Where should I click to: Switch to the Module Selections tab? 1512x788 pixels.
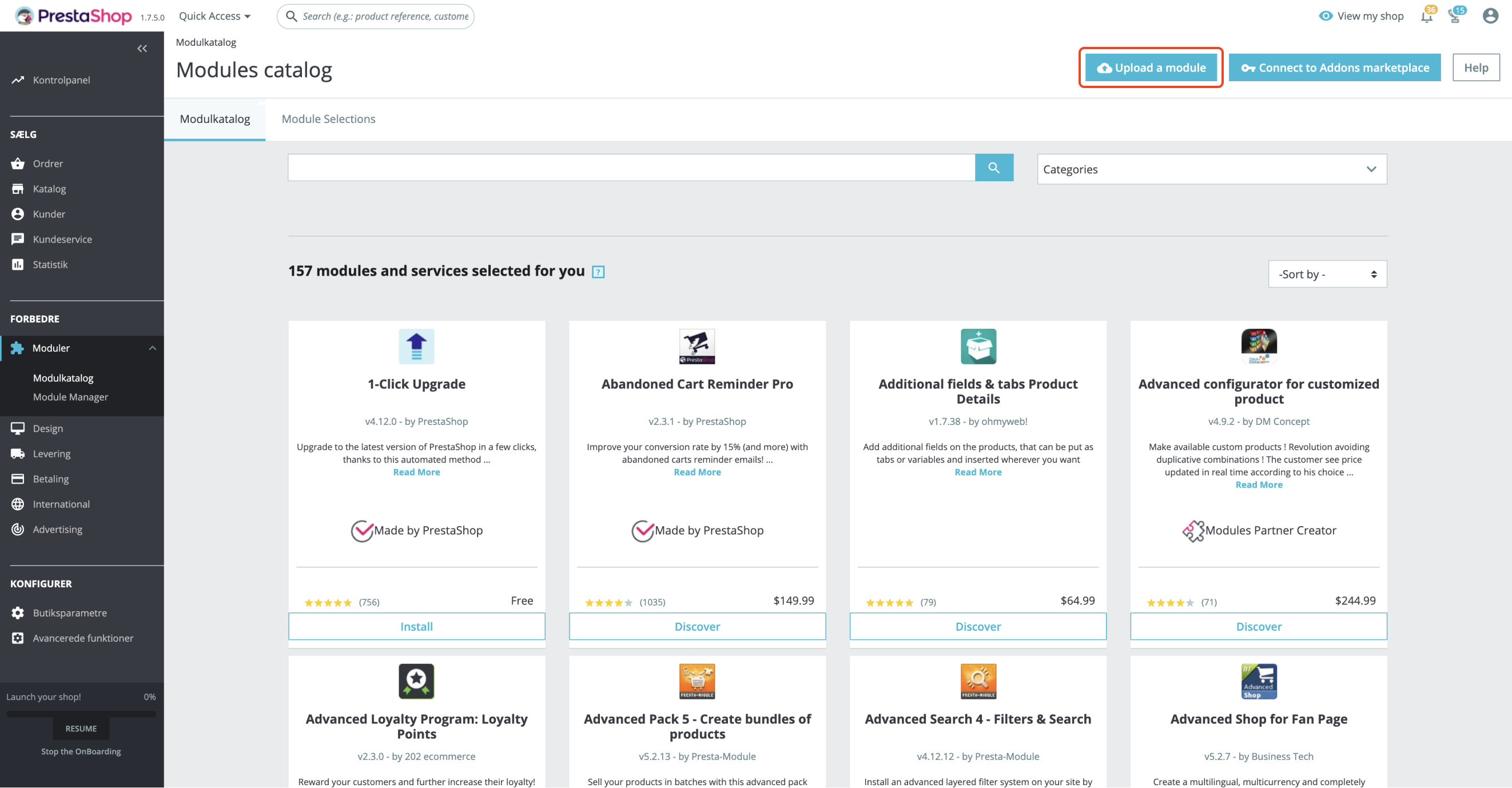pos(328,119)
